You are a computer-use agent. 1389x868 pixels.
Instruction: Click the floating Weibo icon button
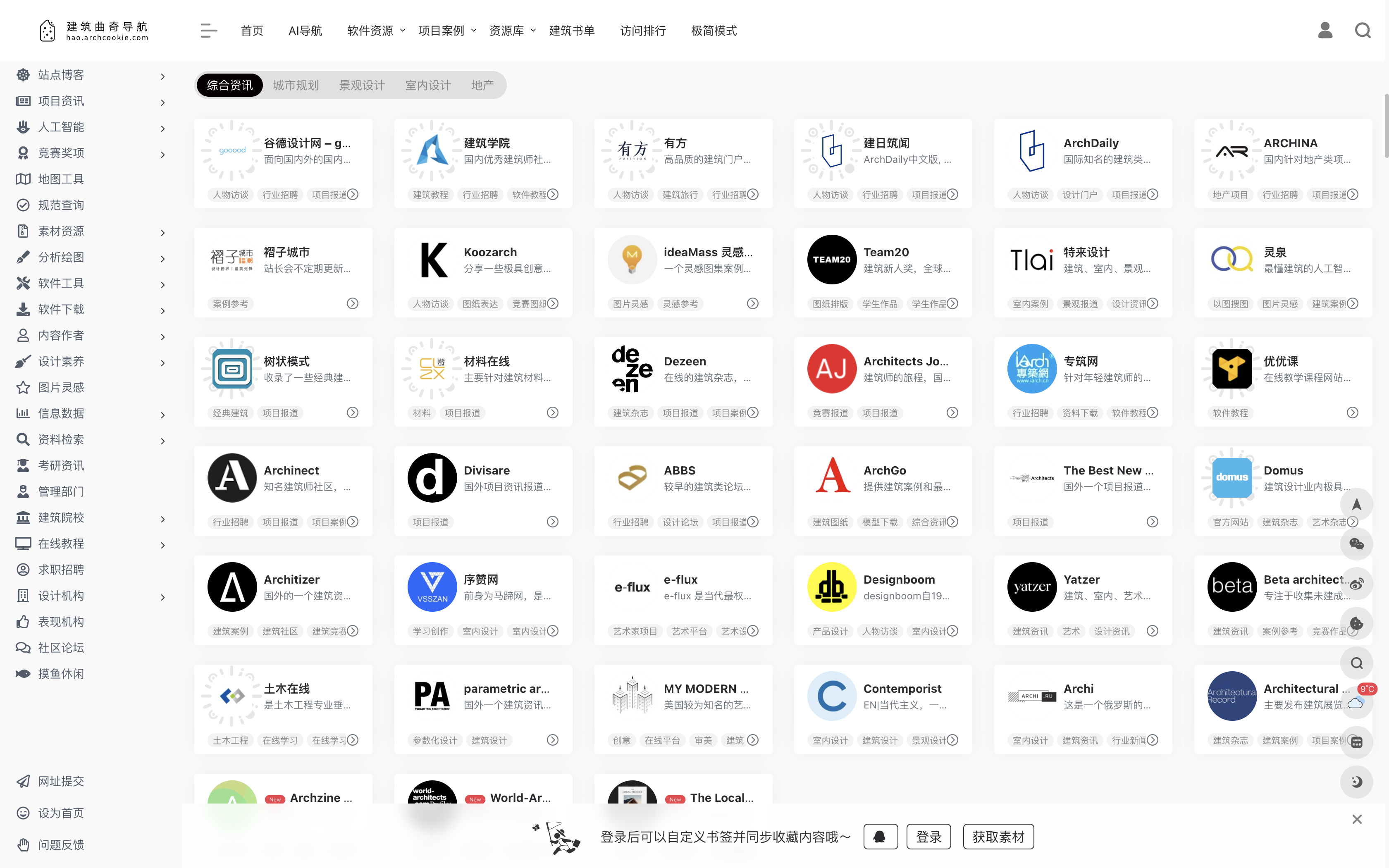1356,584
